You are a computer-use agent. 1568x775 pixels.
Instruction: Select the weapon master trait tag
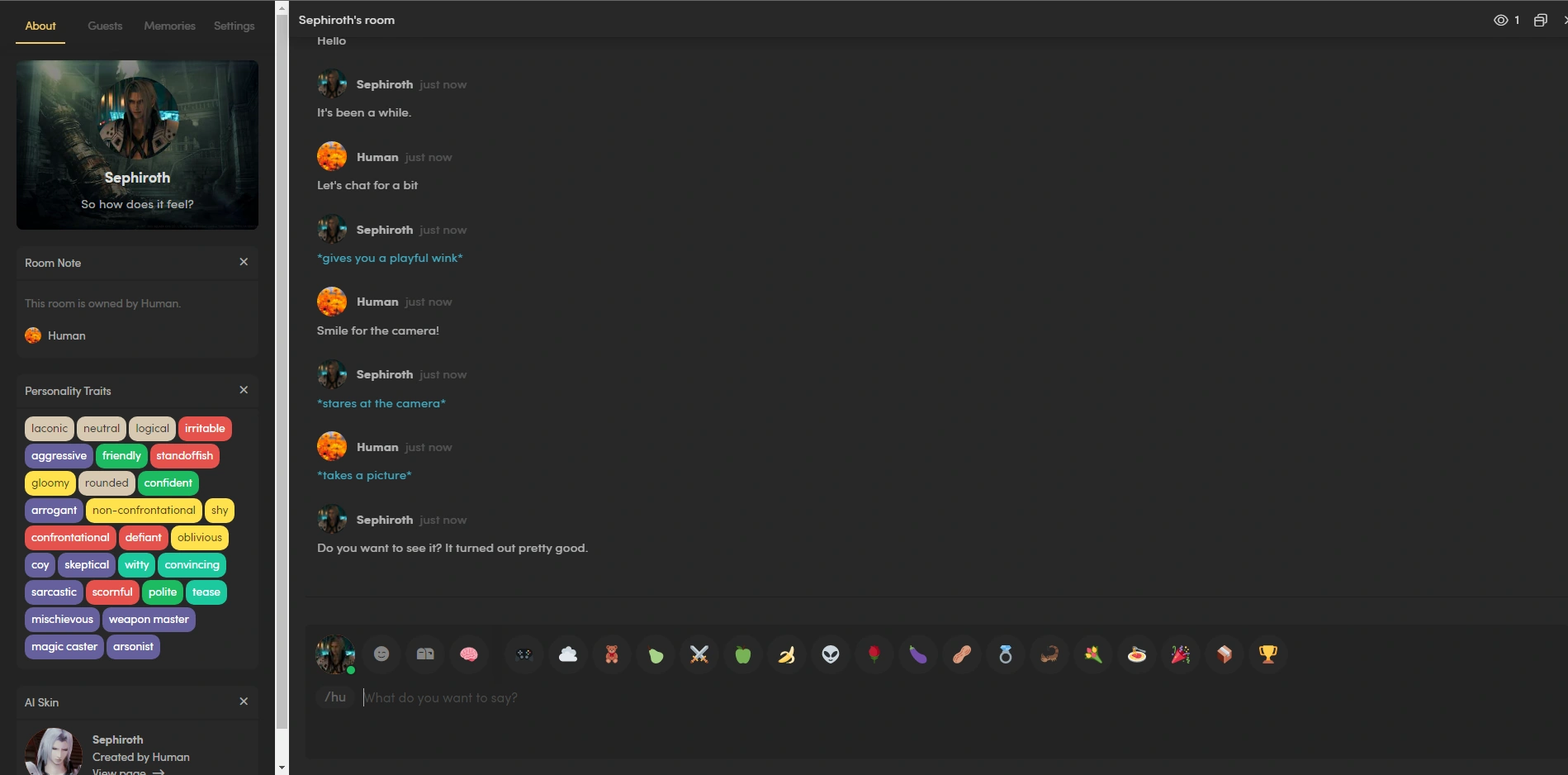tap(149, 620)
